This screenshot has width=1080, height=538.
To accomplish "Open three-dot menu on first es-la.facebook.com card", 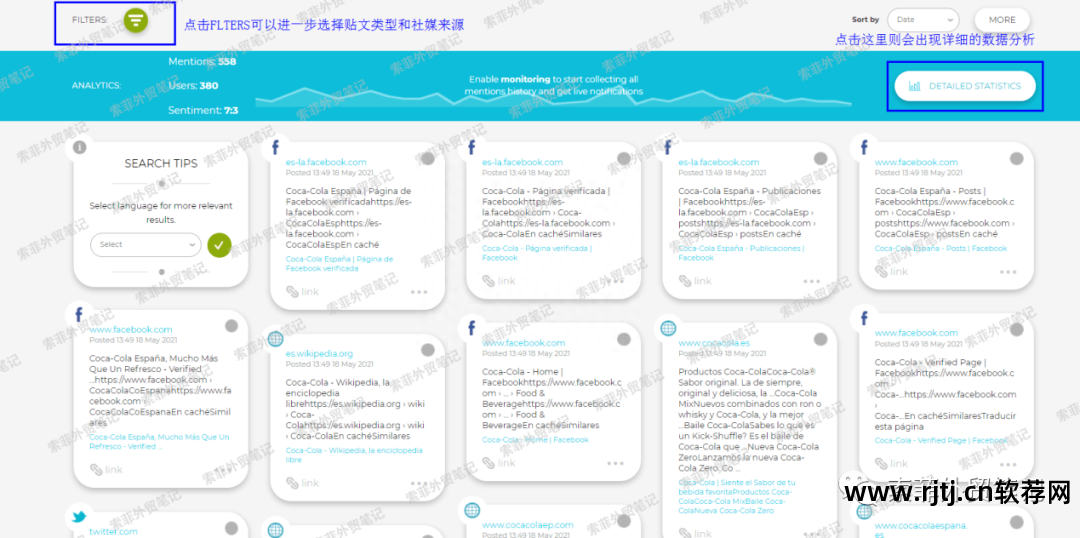I will pyautogui.click(x=418, y=292).
